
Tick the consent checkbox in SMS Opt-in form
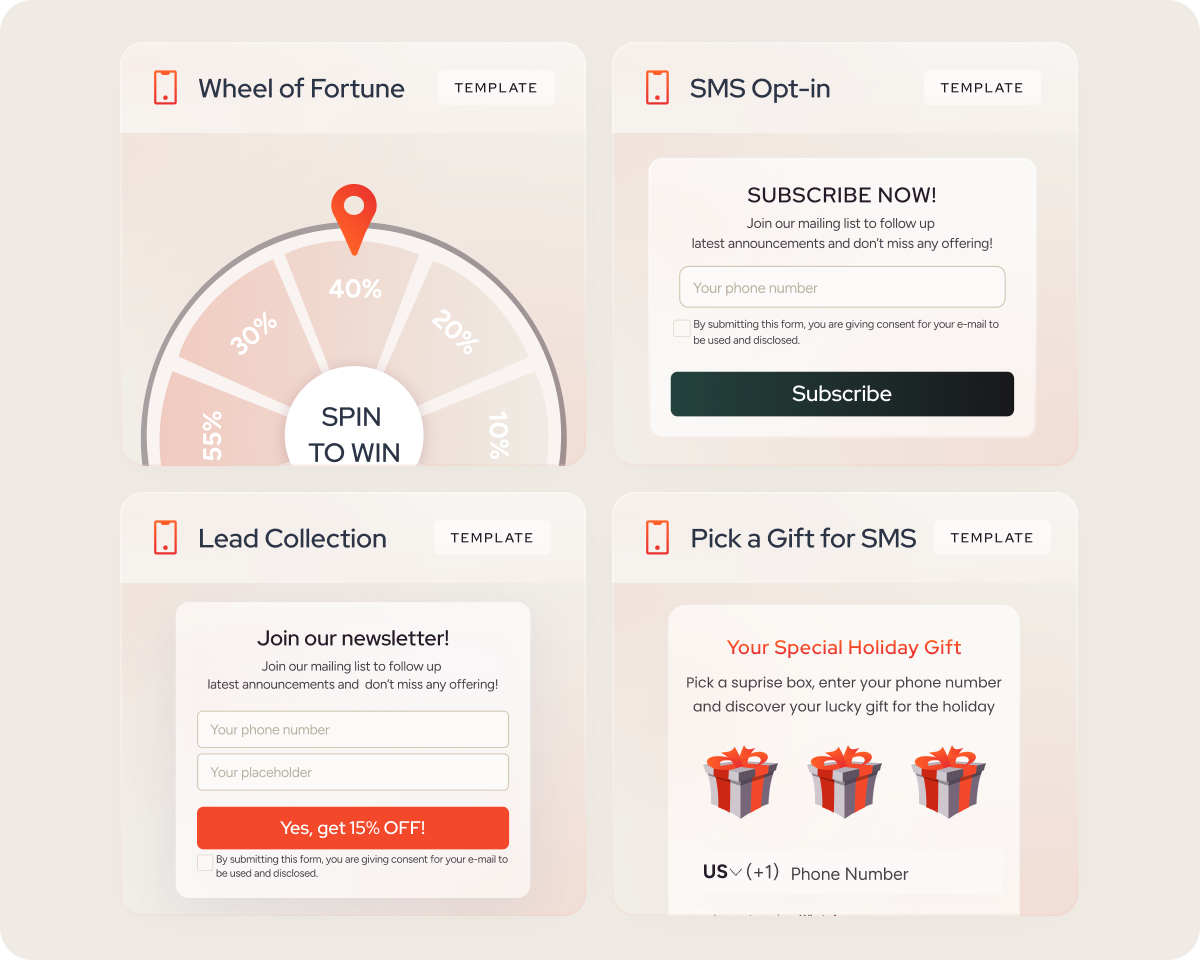click(681, 328)
